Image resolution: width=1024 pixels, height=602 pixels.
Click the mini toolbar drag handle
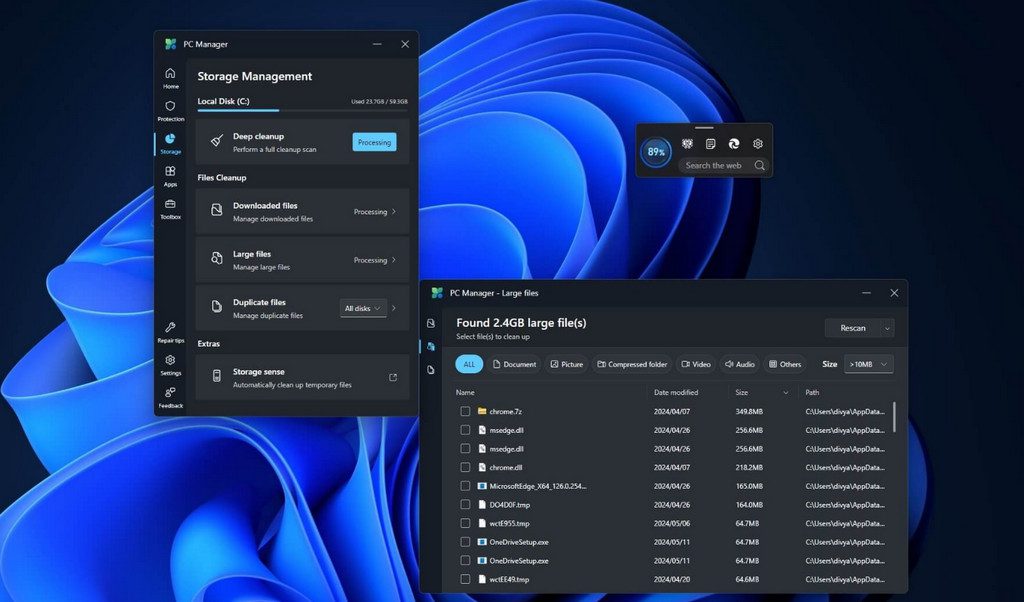(704, 128)
